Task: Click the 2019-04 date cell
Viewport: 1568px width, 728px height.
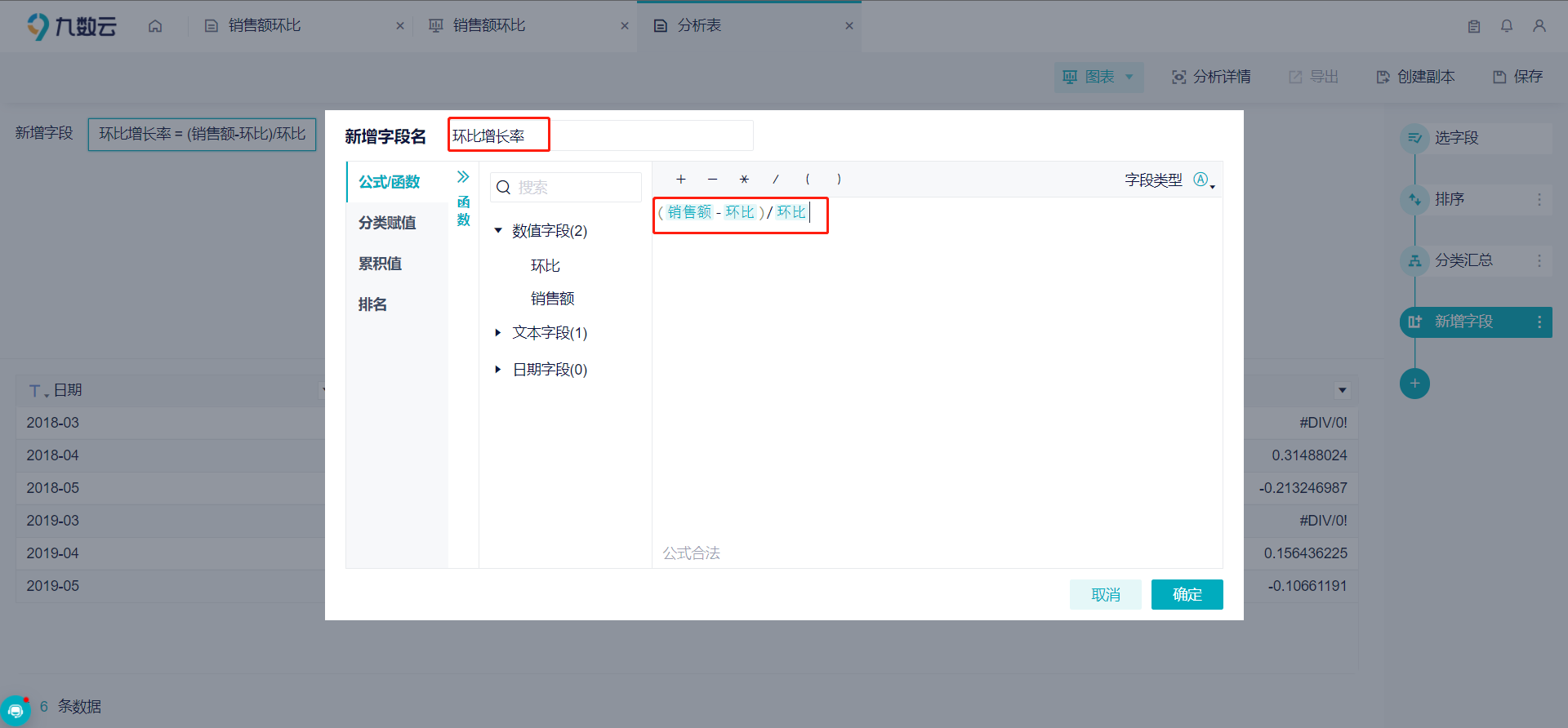Action: [x=52, y=553]
